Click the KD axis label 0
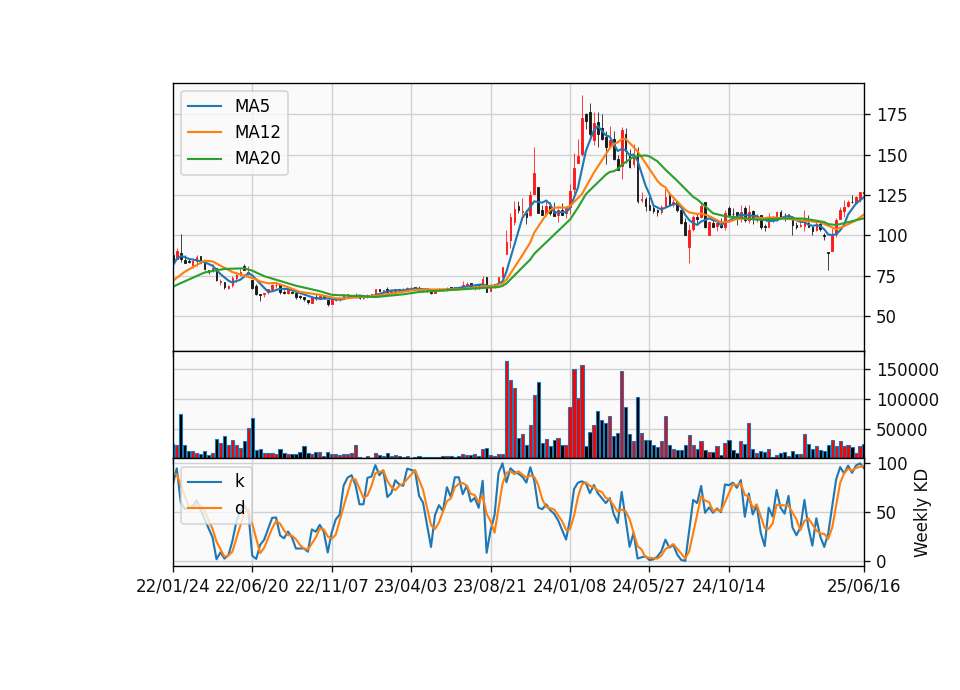Viewport: 960px width, 690px height. point(882,561)
